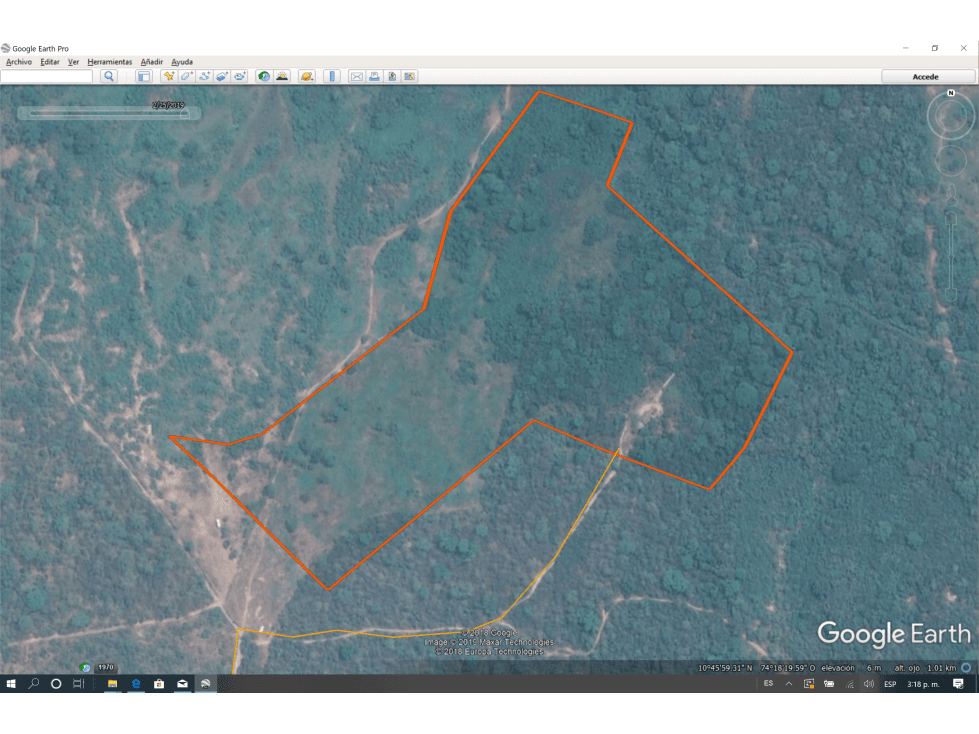Select the Add Polygon tool

tap(186, 76)
